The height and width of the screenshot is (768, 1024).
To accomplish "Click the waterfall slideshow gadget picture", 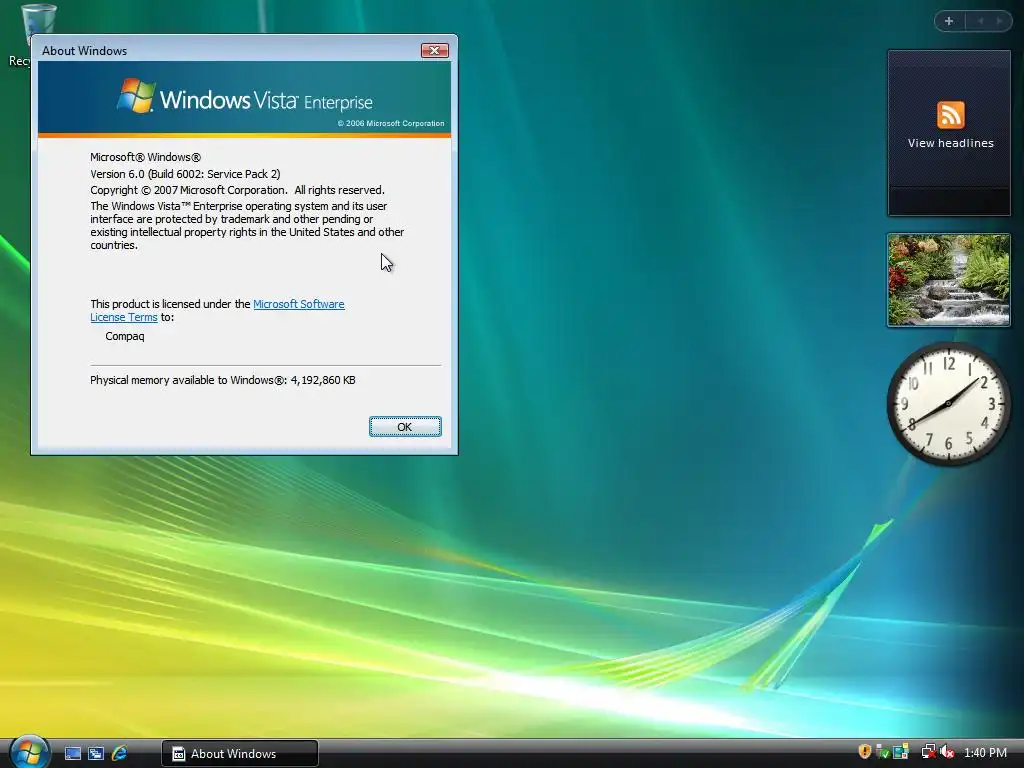I will (x=948, y=280).
